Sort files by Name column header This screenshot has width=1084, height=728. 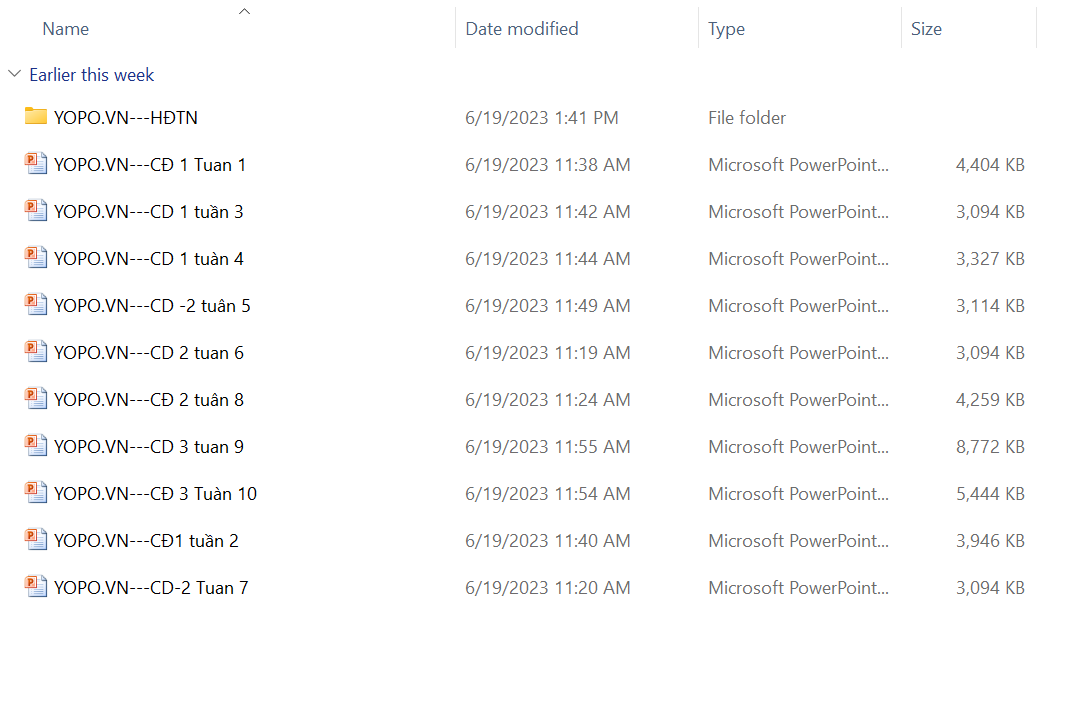[66, 29]
